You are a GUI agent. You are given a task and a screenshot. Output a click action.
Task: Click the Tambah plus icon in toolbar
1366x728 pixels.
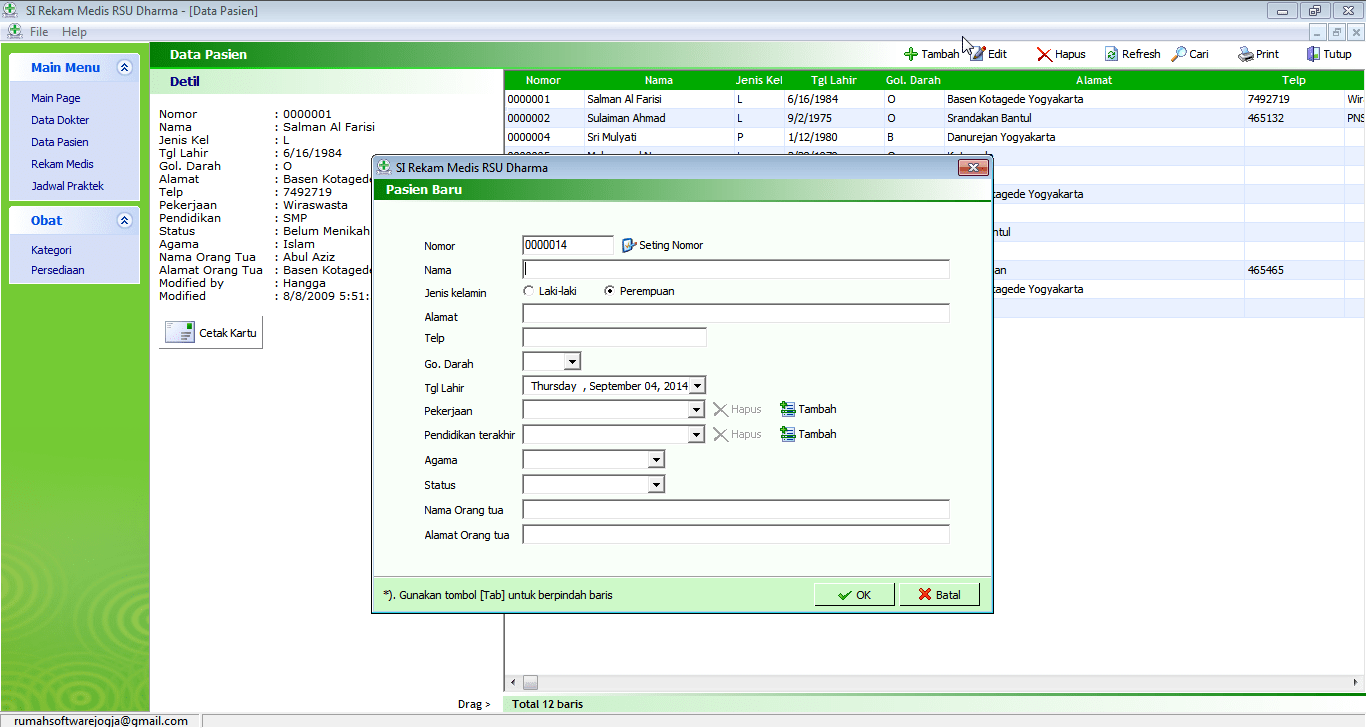(911, 55)
